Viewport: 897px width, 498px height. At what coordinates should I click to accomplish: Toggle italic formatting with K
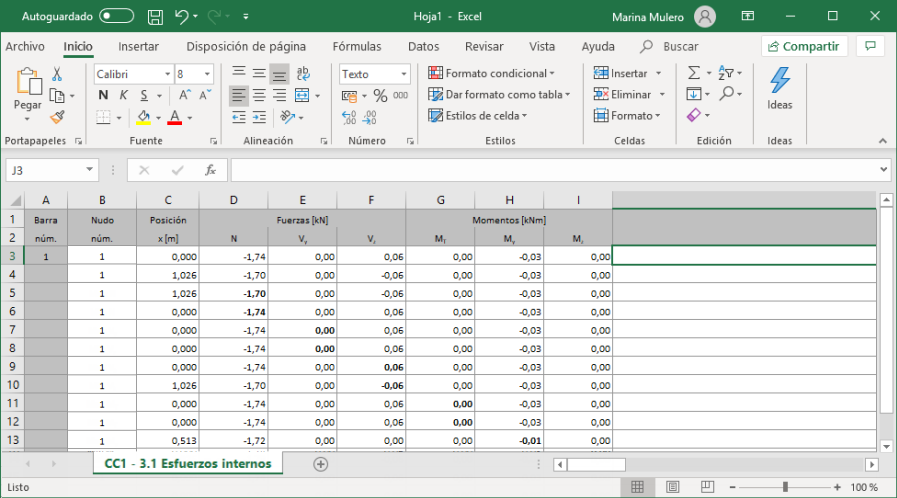[x=124, y=95]
